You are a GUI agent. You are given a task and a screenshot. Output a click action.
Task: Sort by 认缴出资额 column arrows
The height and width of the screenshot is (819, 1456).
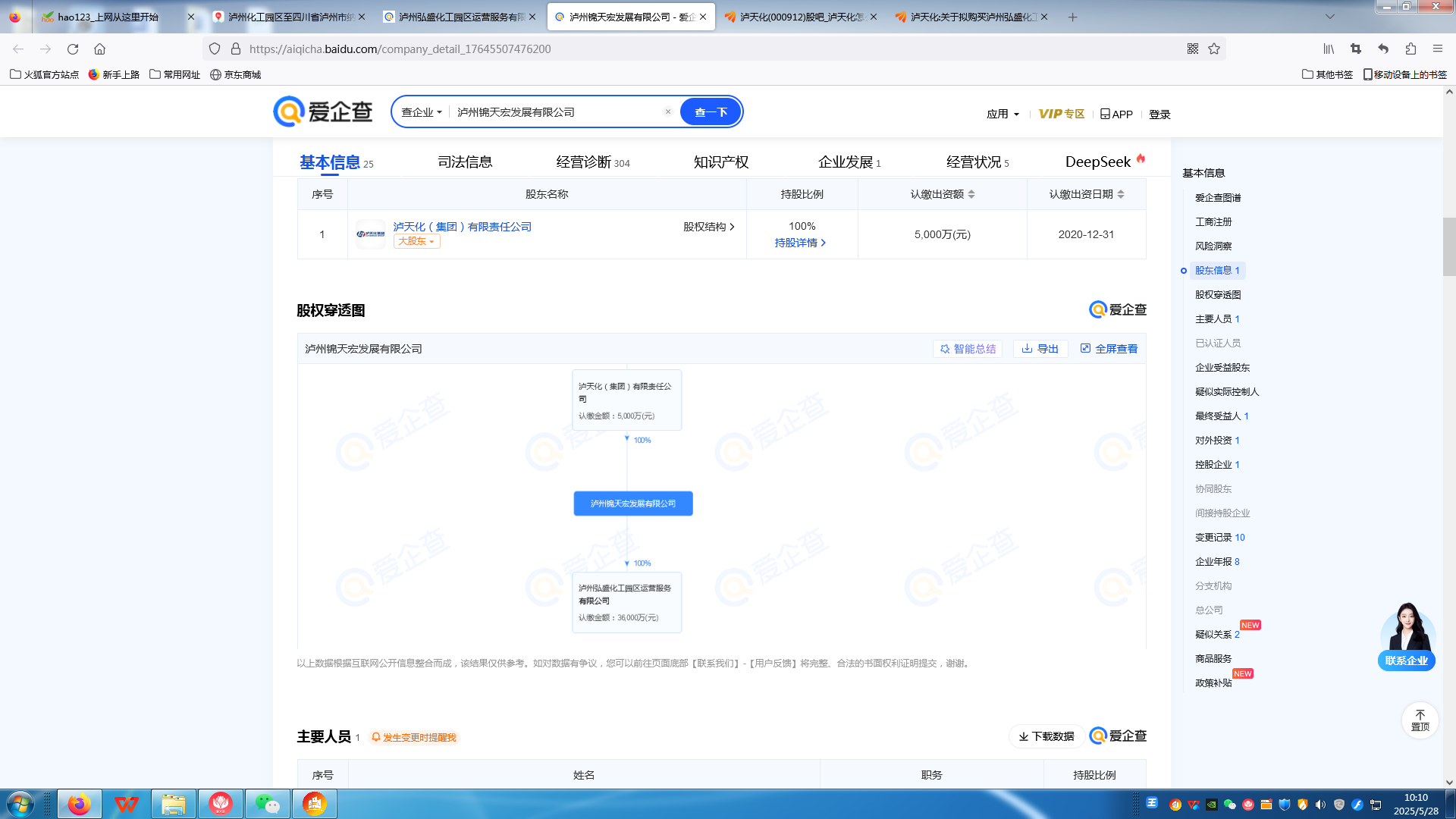(971, 195)
